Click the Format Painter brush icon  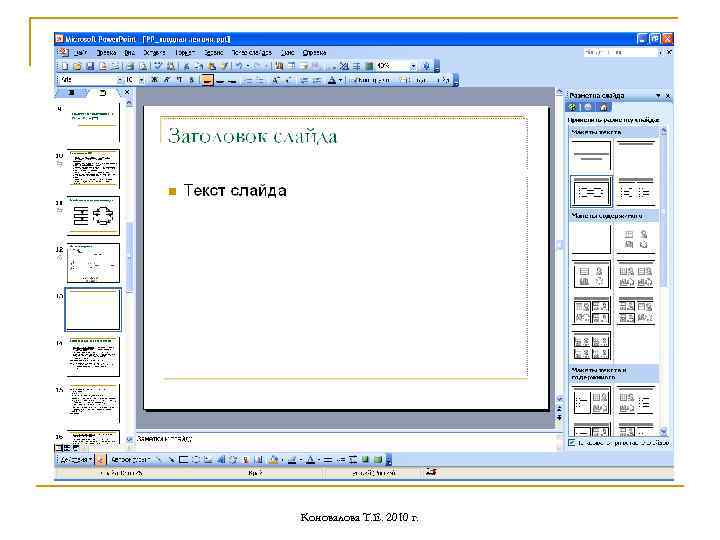225,66
